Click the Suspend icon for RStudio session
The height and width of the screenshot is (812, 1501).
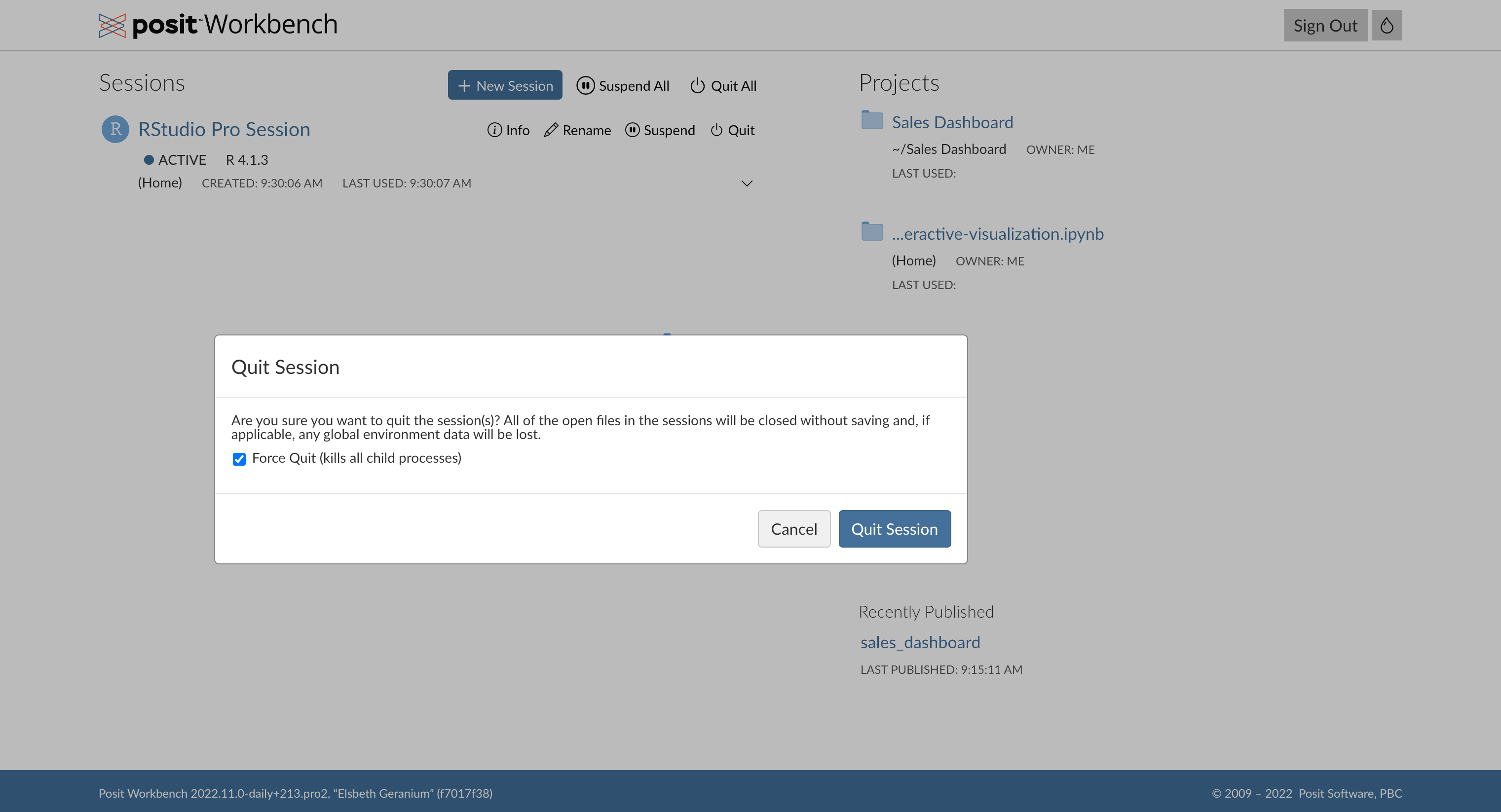(x=632, y=130)
